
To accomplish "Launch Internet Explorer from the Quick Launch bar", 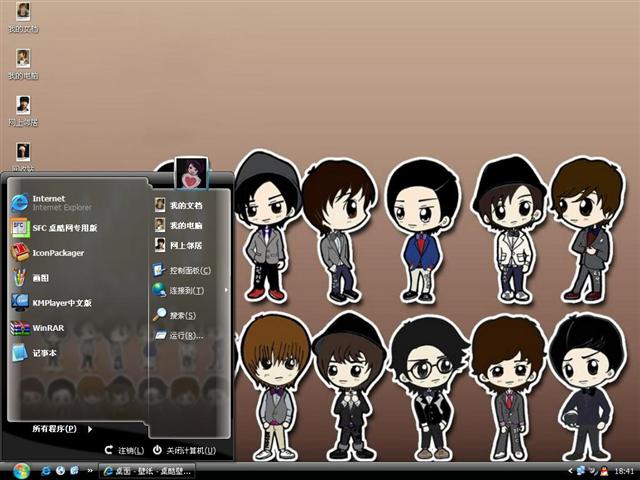I will (46, 471).
